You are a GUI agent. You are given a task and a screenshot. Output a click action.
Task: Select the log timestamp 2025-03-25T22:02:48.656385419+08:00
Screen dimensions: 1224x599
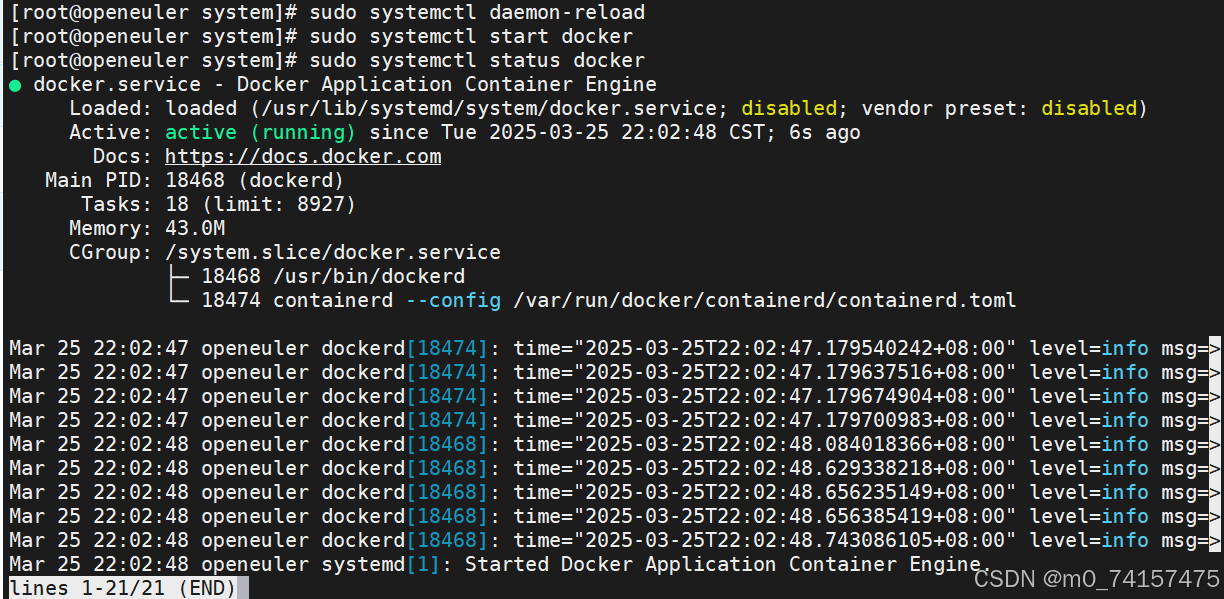(795, 517)
